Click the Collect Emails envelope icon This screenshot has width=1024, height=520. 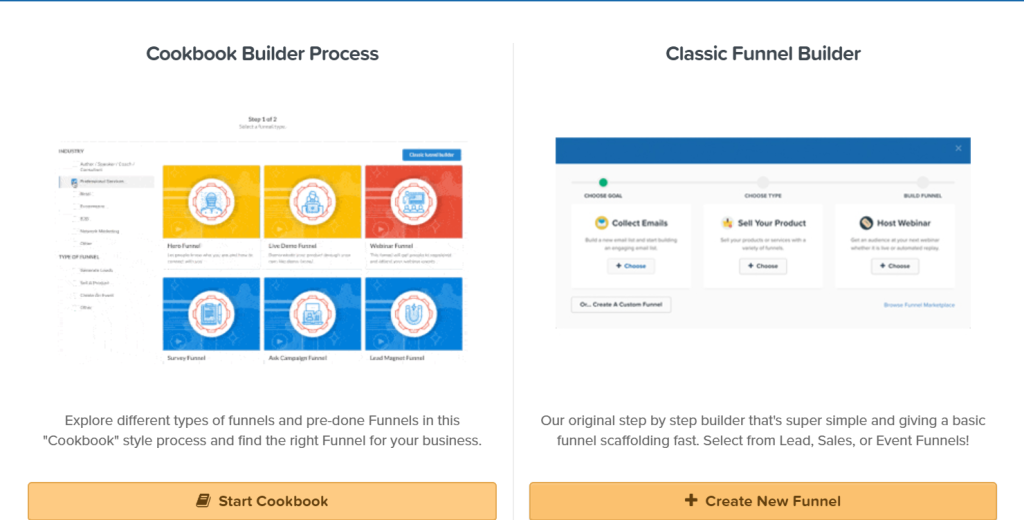coord(602,223)
